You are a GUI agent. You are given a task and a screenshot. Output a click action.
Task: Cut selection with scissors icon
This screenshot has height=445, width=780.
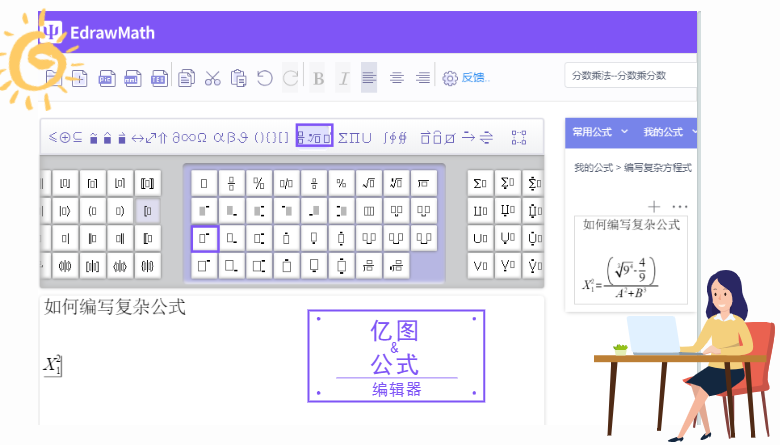point(212,78)
